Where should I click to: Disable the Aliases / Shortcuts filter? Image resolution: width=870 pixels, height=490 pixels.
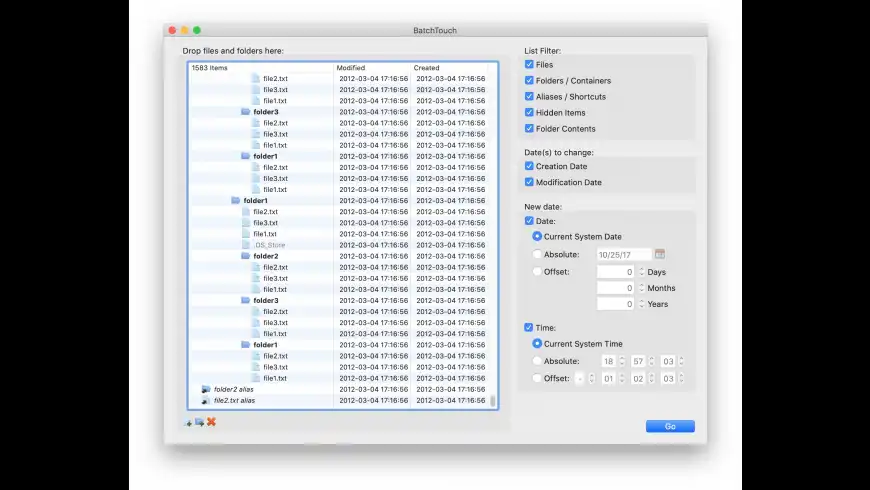click(x=529, y=97)
